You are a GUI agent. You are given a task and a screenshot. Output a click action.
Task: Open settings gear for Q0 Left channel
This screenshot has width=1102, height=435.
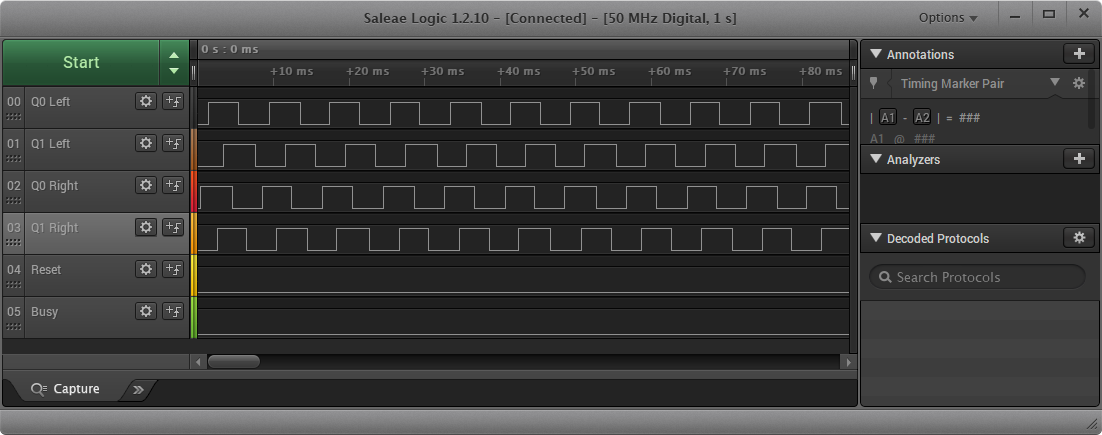(x=146, y=101)
